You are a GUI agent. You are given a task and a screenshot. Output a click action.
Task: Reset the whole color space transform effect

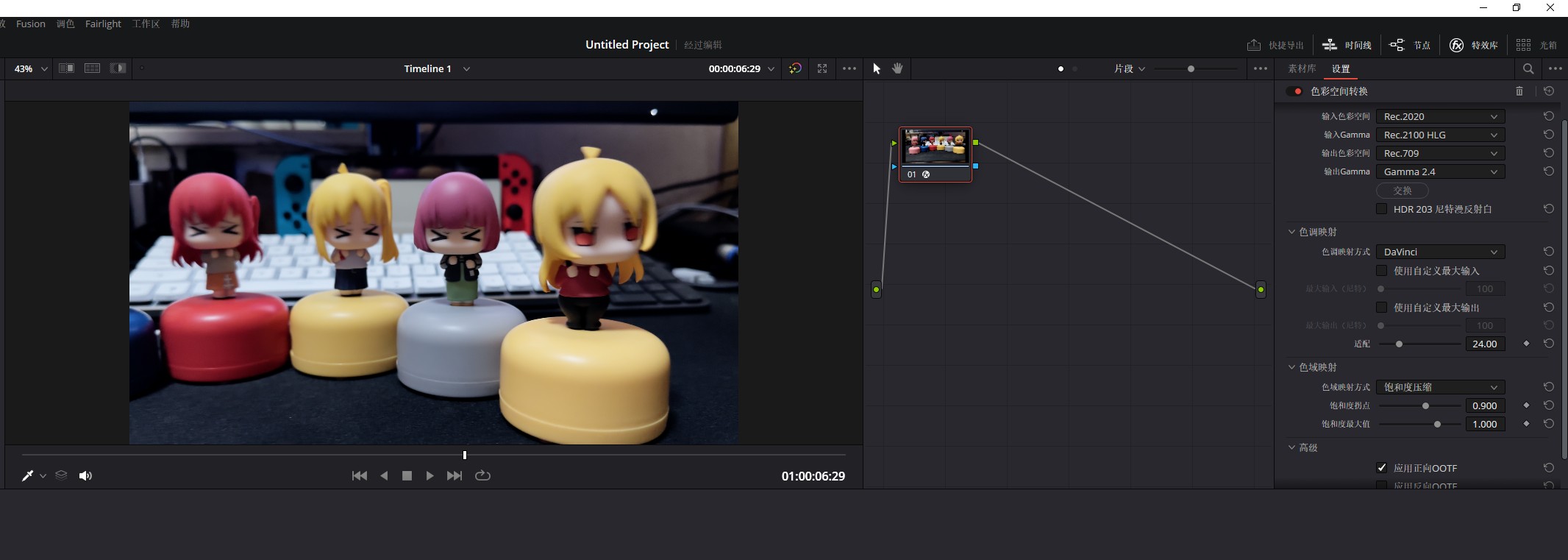coord(1549,91)
